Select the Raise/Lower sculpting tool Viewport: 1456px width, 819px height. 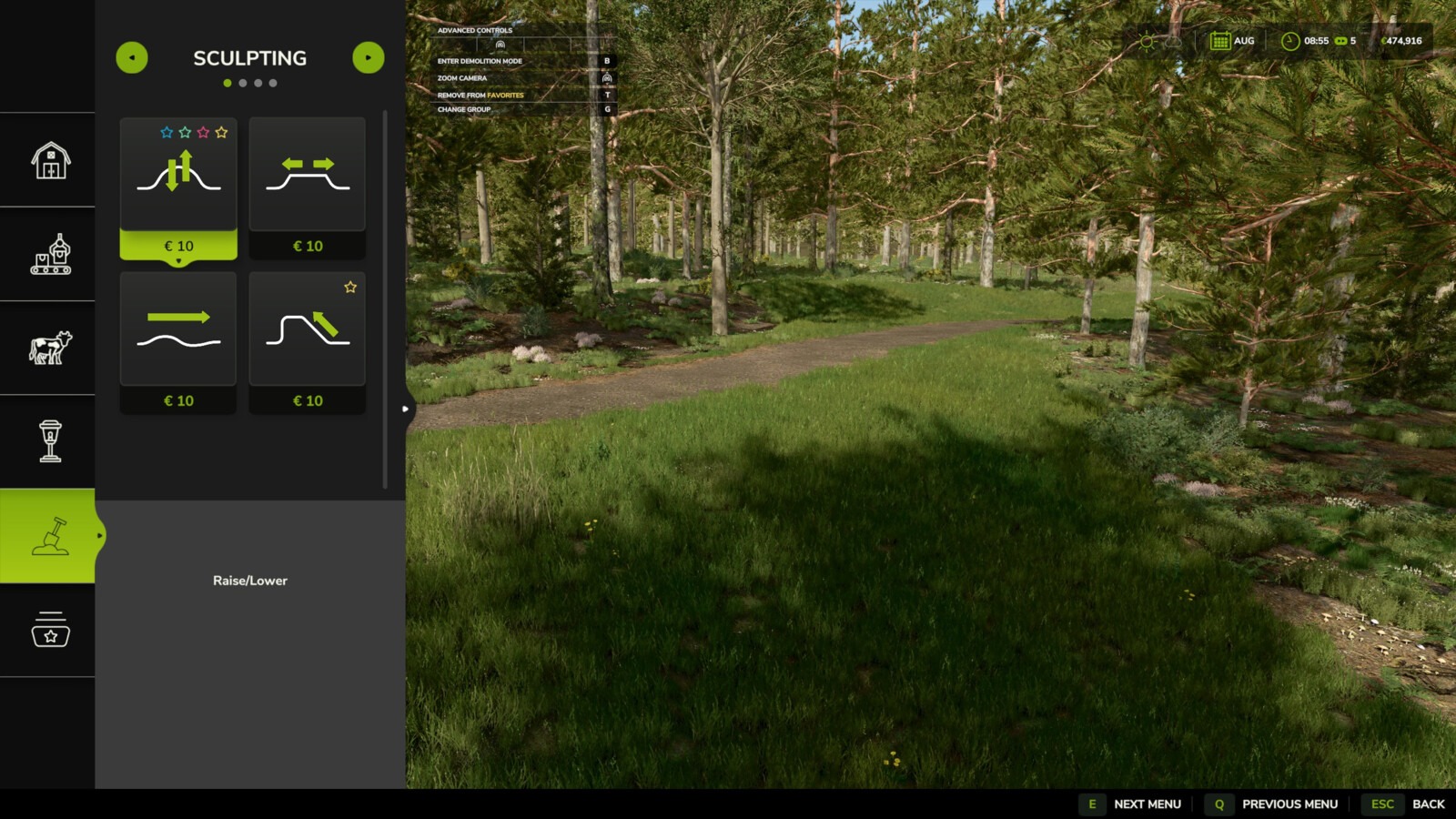178,175
